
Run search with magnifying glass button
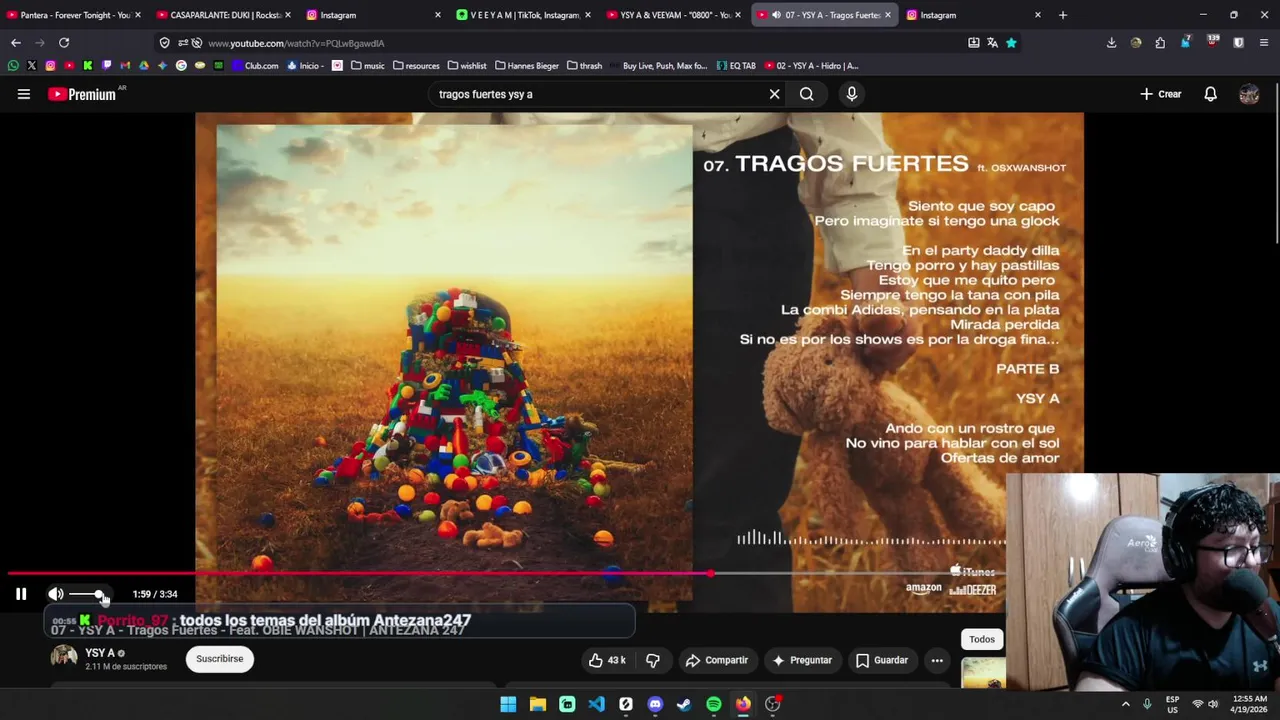(x=806, y=94)
